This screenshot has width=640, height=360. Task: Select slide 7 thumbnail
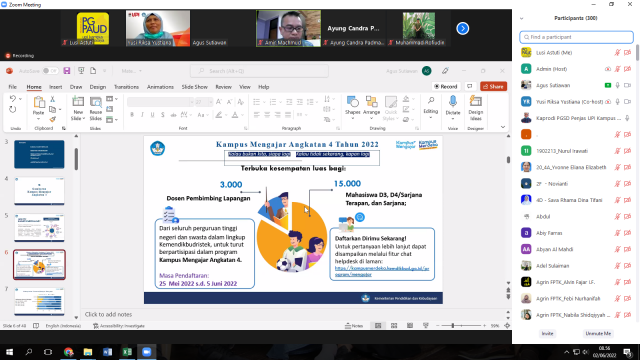click(x=39, y=302)
